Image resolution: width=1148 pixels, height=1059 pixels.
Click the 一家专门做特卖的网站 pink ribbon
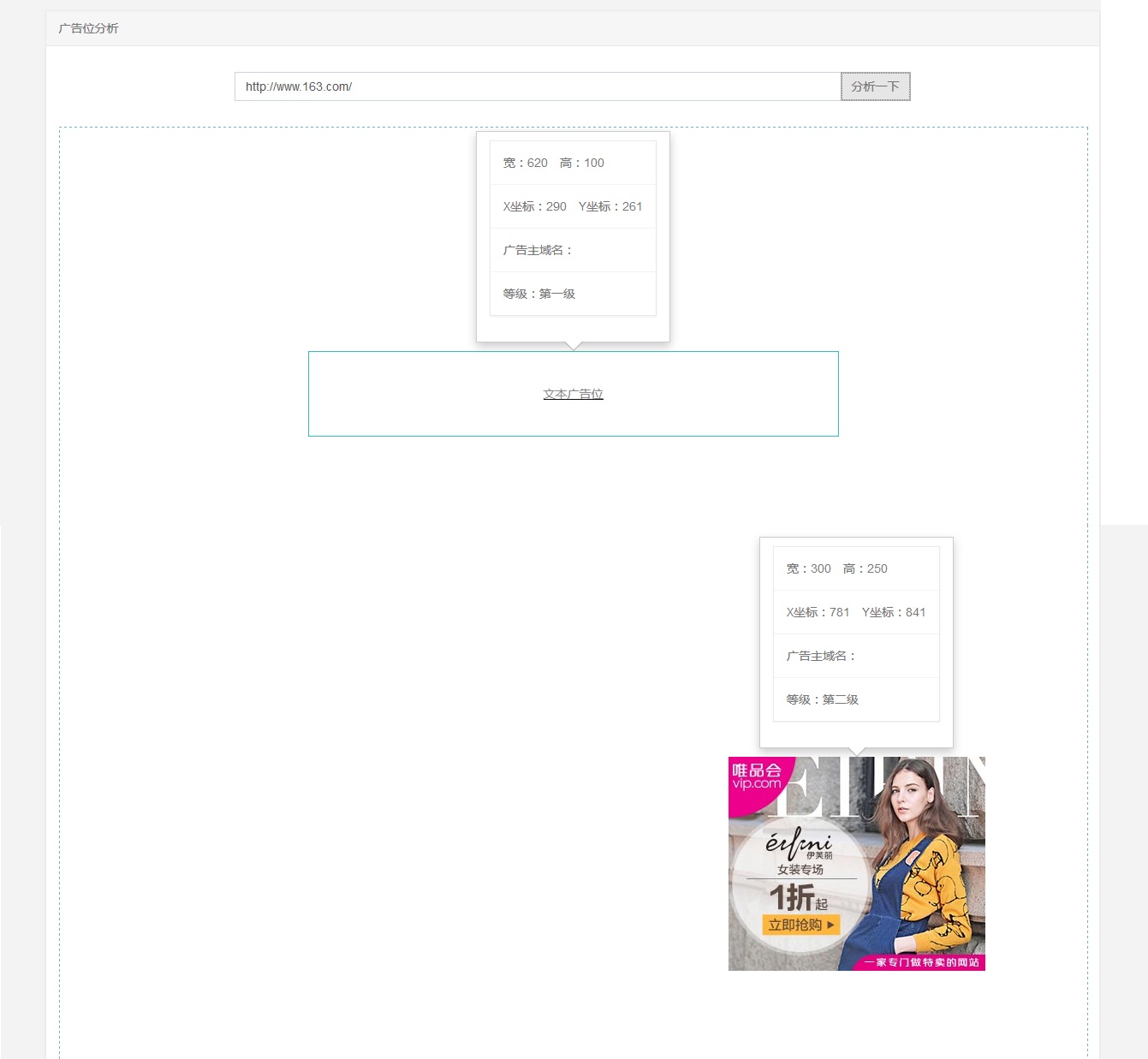(921, 962)
